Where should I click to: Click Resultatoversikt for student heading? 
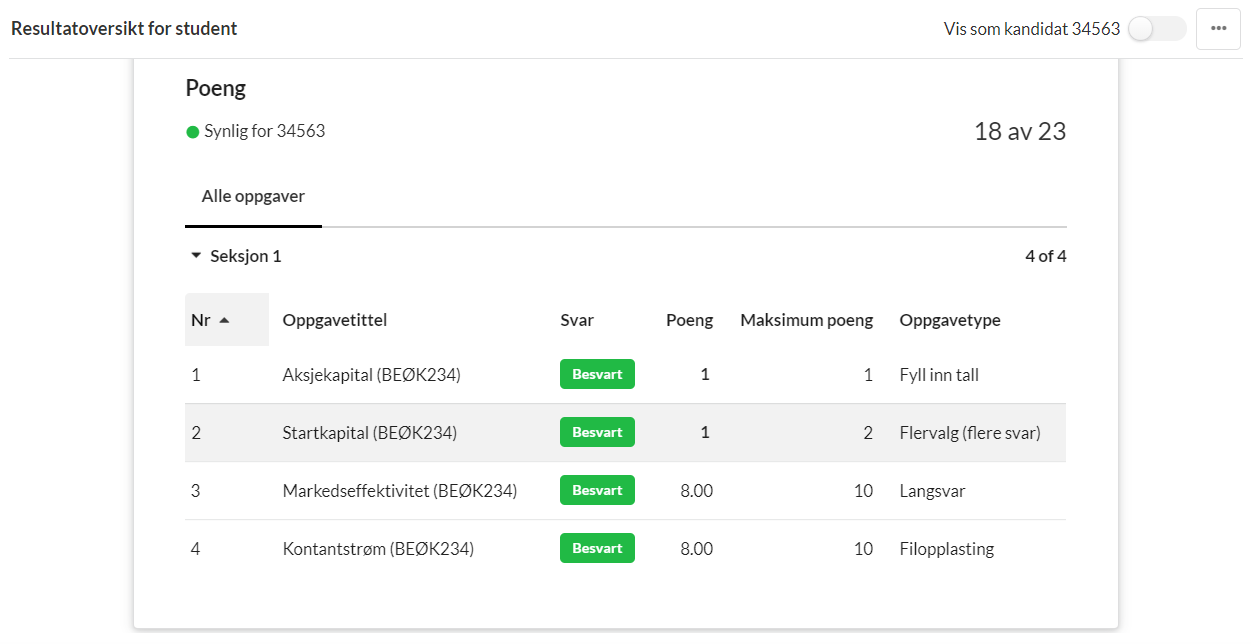(124, 28)
